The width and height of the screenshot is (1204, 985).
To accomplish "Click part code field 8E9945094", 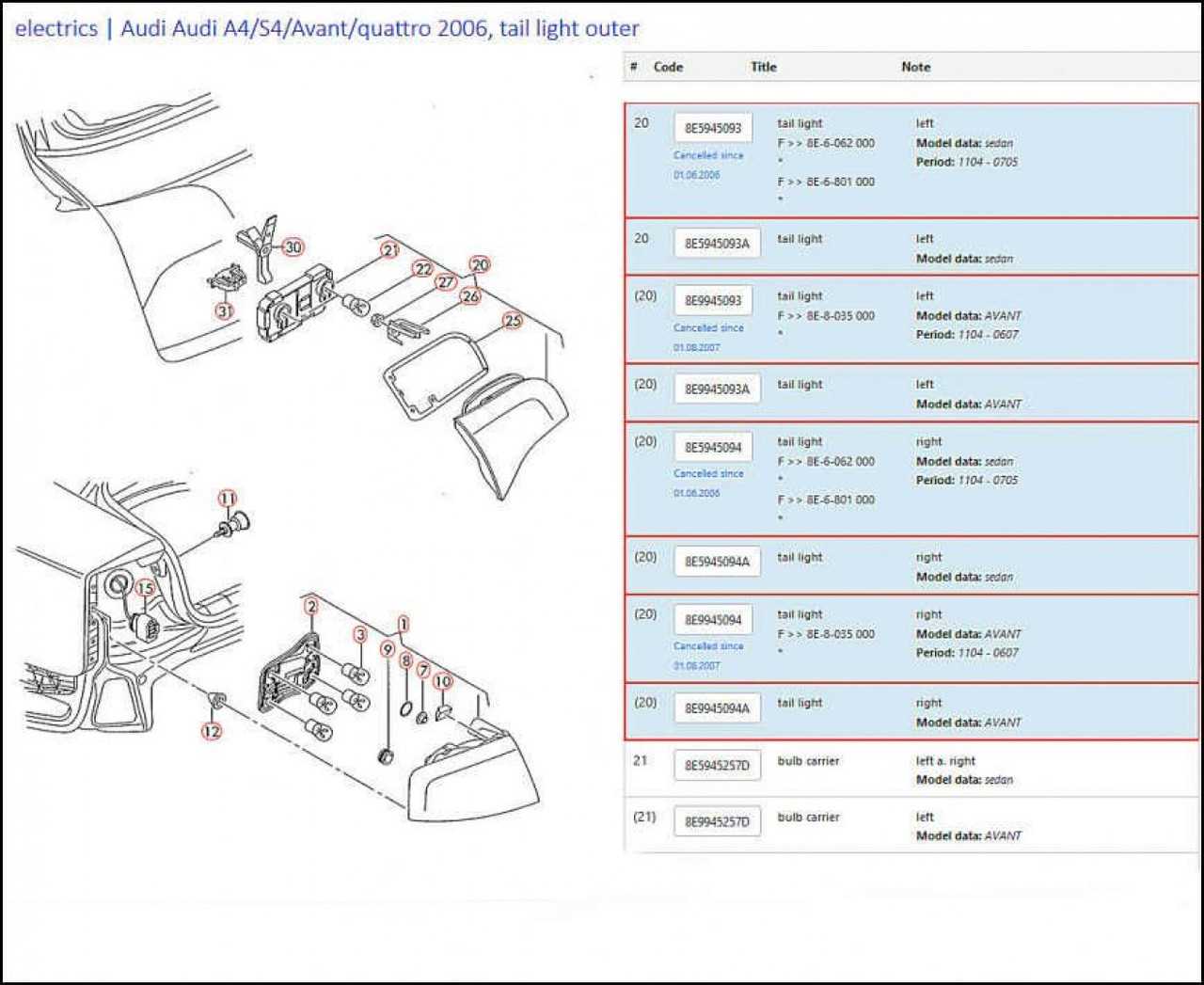I will (713, 620).
